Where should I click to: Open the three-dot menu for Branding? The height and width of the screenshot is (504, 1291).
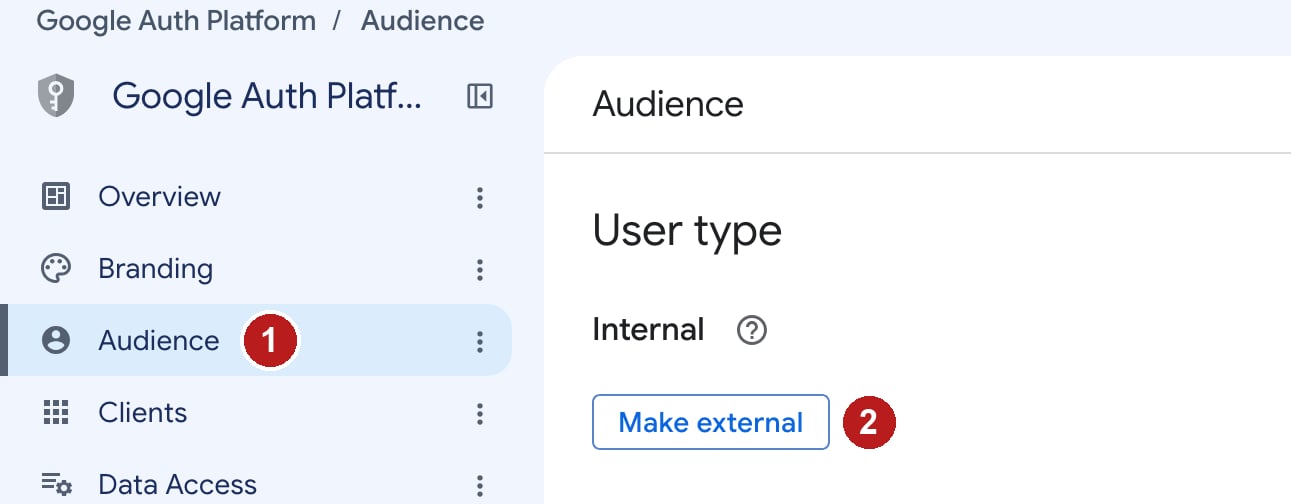pyautogui.click(x=480, y=270)
